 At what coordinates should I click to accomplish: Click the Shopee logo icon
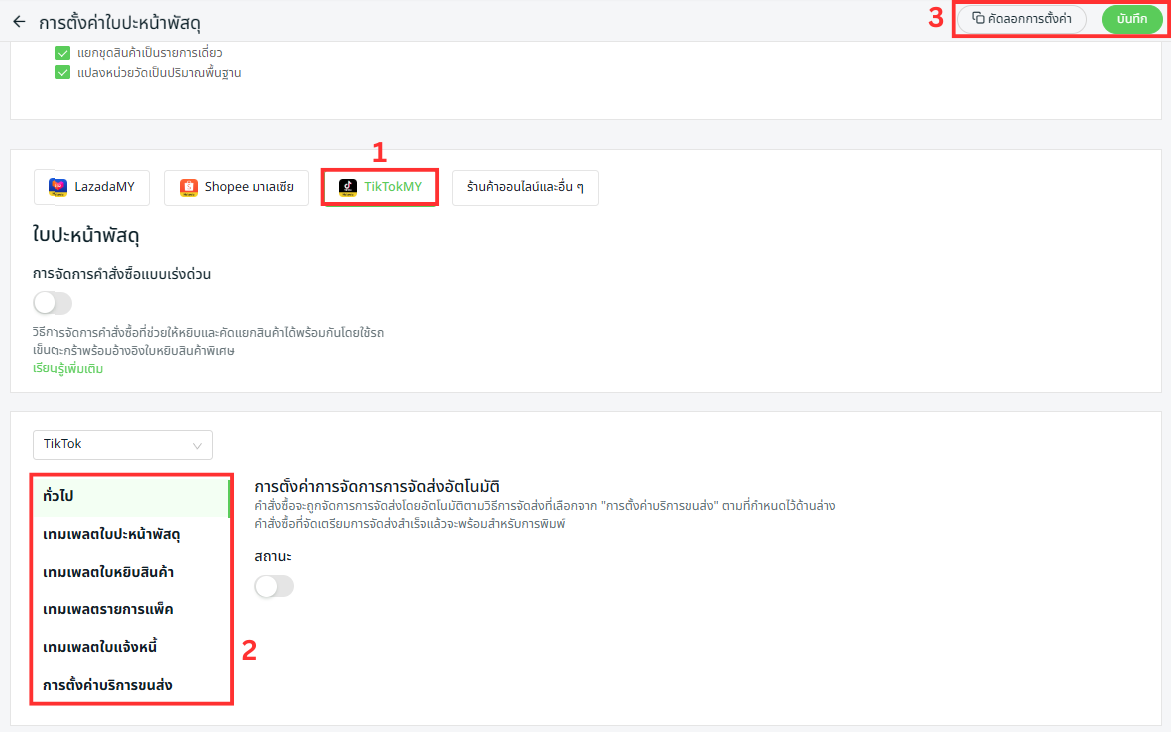tap(188, 187)
